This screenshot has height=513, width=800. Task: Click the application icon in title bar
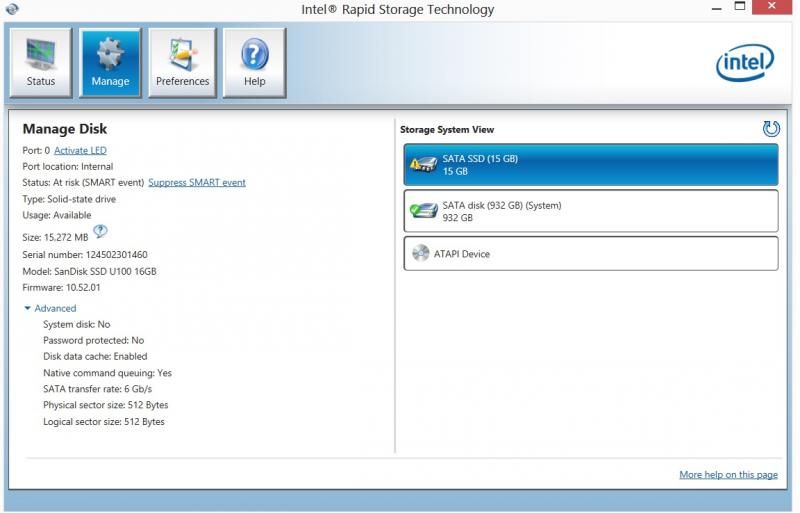12,9
